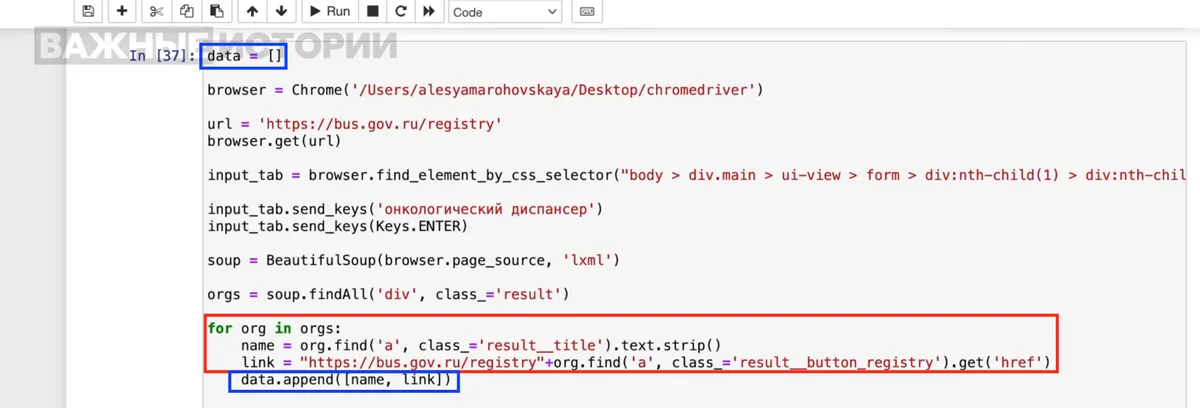Click the chromedriver path line
Image resolution: width=1200 pixels, height=408 pixels.
[x=485, y=90]
